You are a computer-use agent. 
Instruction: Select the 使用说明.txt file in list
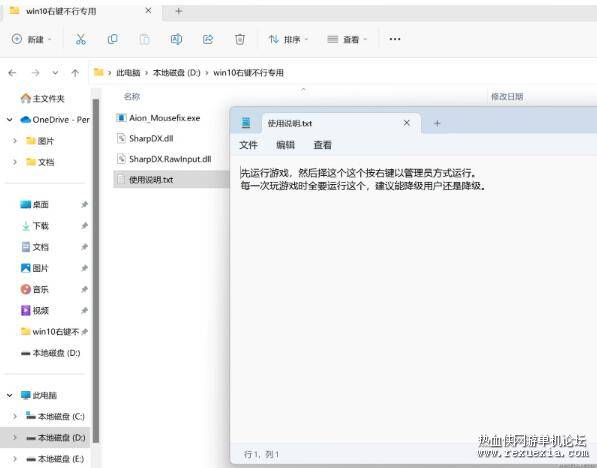pos(171,180)
